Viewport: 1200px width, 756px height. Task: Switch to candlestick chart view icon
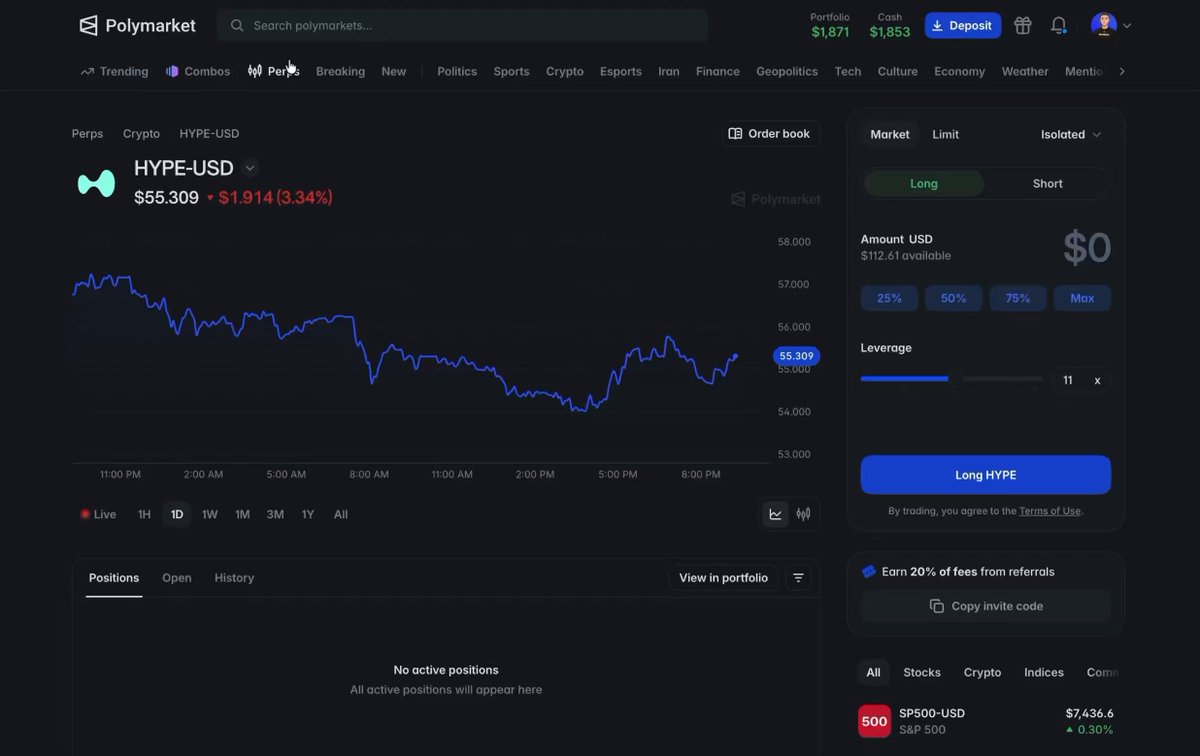[x=803, y=514]
